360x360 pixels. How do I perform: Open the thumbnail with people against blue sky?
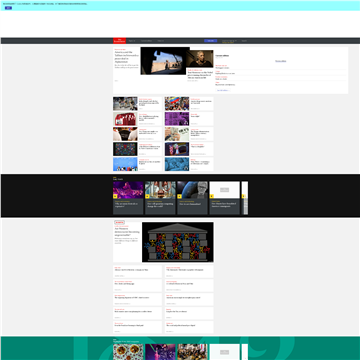125,164
